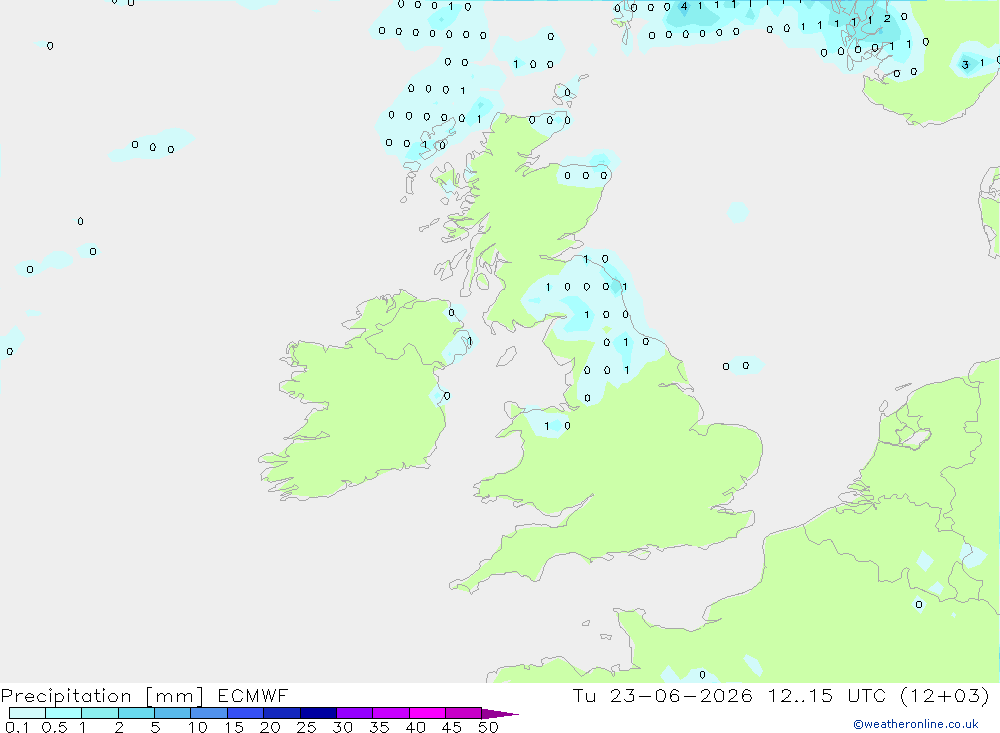
Task: Click the 0.1–0.5 mm lightest cyan legend swatch
Action: (27, 713)
